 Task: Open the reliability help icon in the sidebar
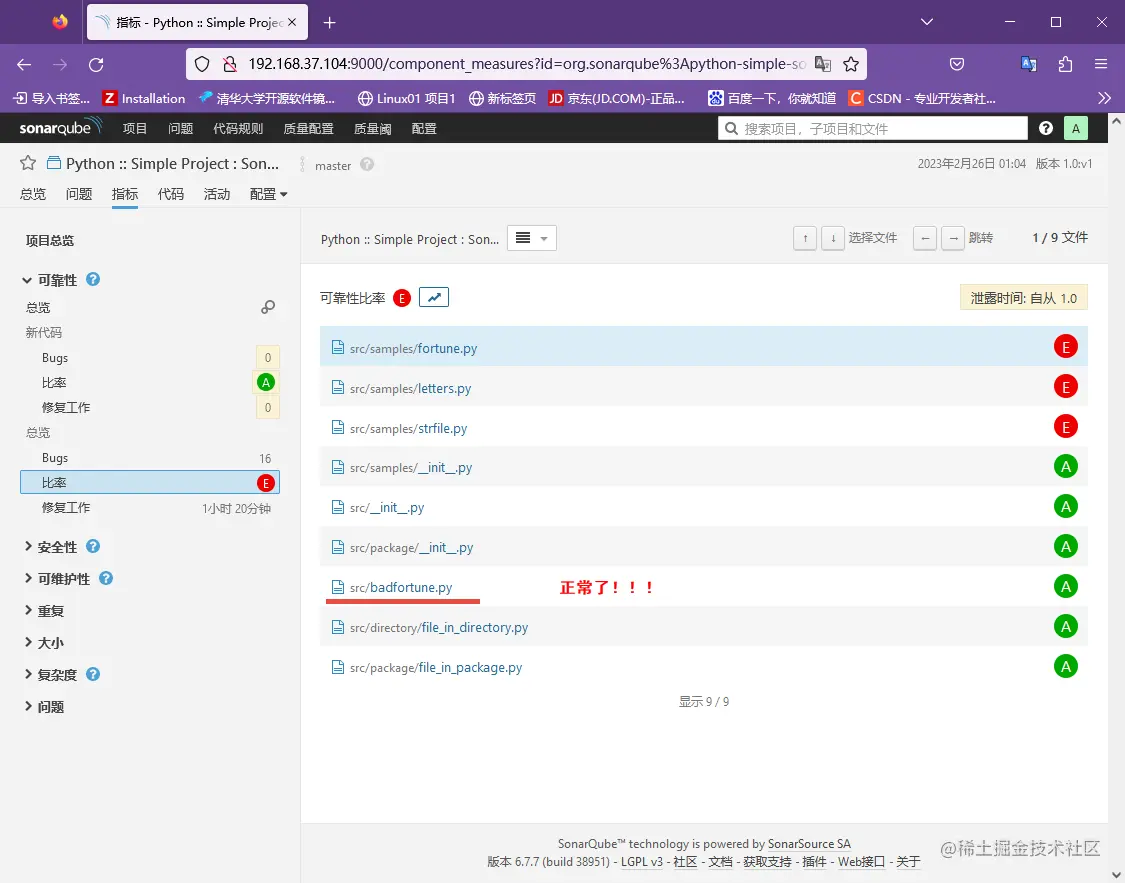pyautogui.click(x=93, y=279)
